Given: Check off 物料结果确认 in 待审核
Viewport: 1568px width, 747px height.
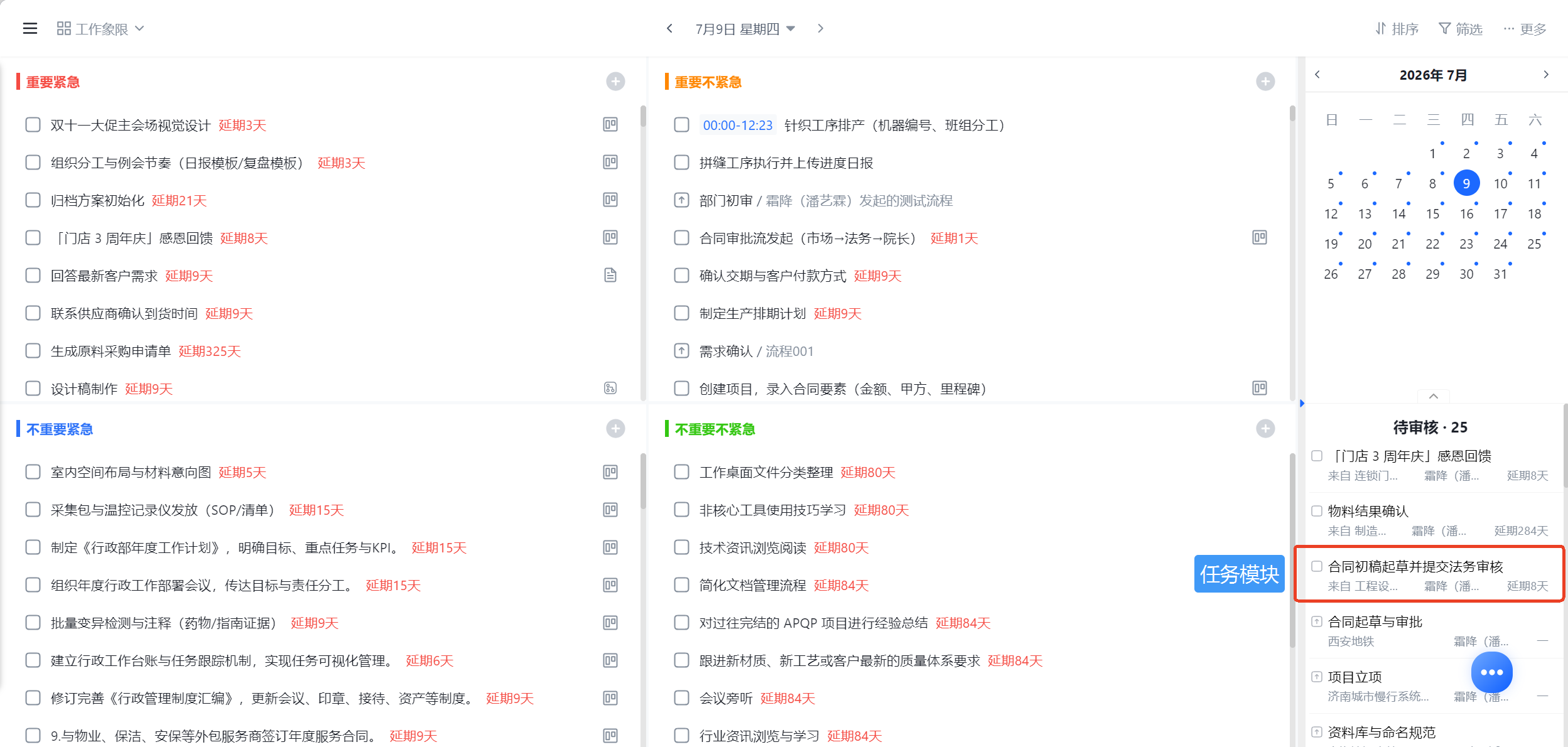Looking at the screenshot, I should point(1317,511).
